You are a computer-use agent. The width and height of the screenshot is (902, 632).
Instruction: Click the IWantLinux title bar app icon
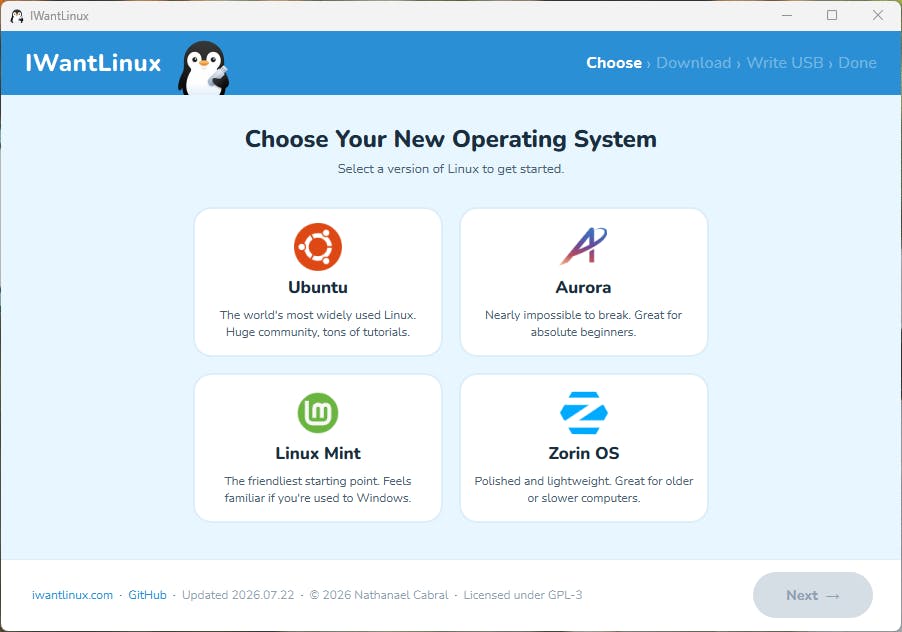17,16
